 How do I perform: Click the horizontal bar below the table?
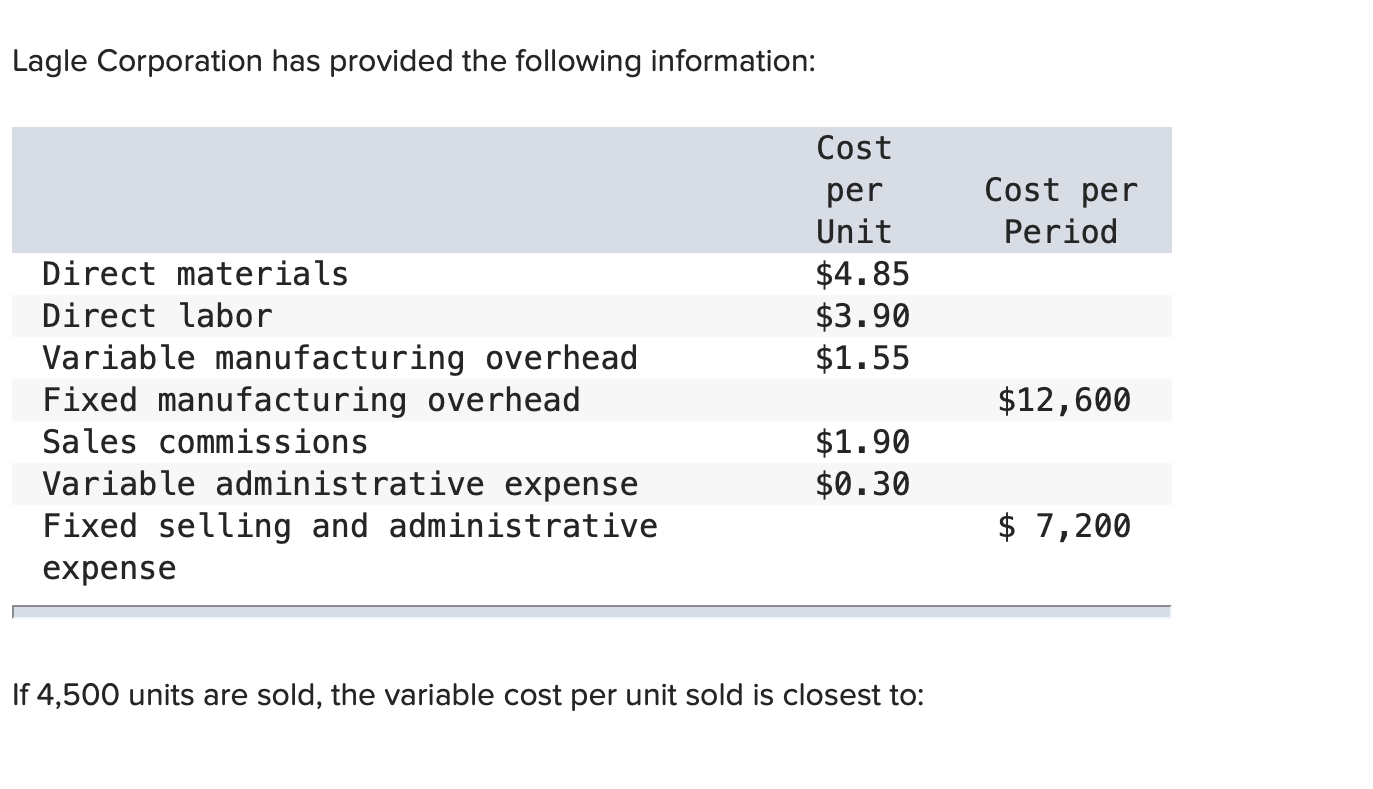click(x=591, y=610)
